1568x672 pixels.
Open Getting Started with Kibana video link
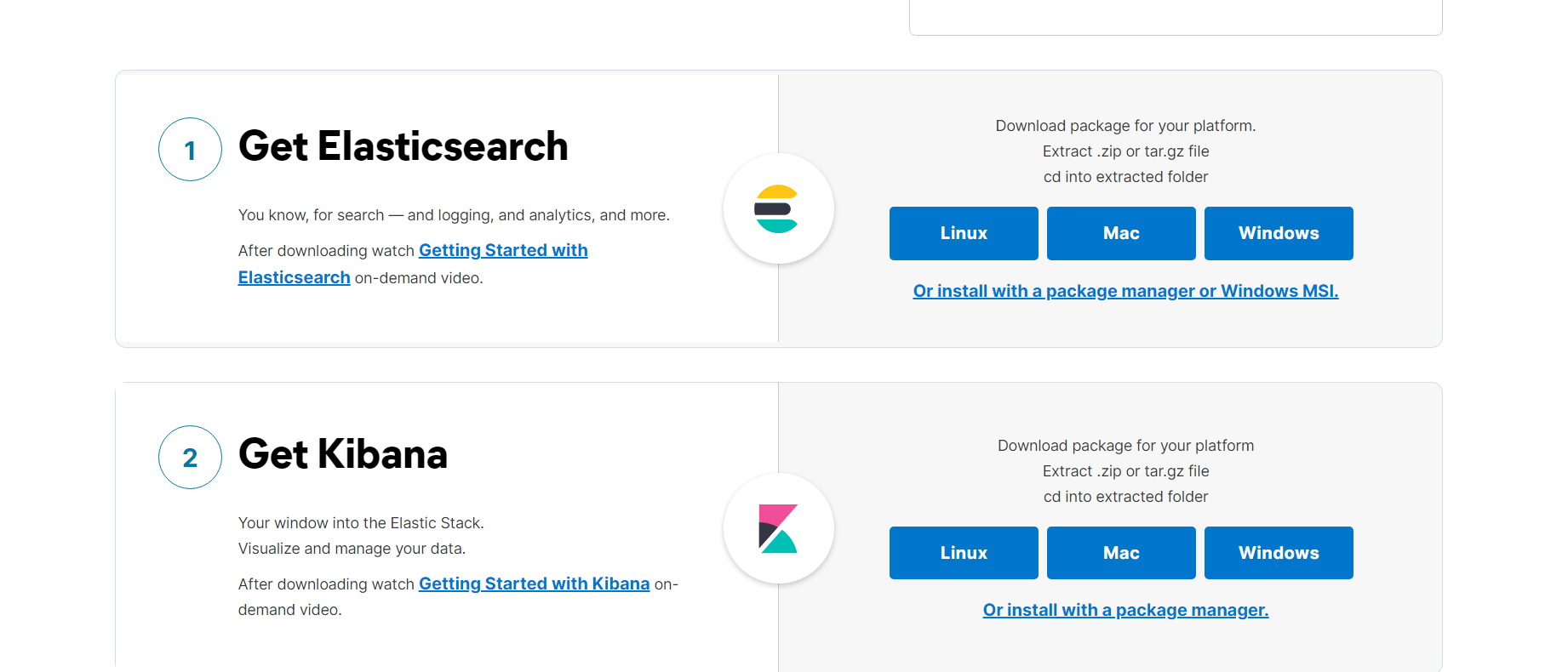coord(534,584)
